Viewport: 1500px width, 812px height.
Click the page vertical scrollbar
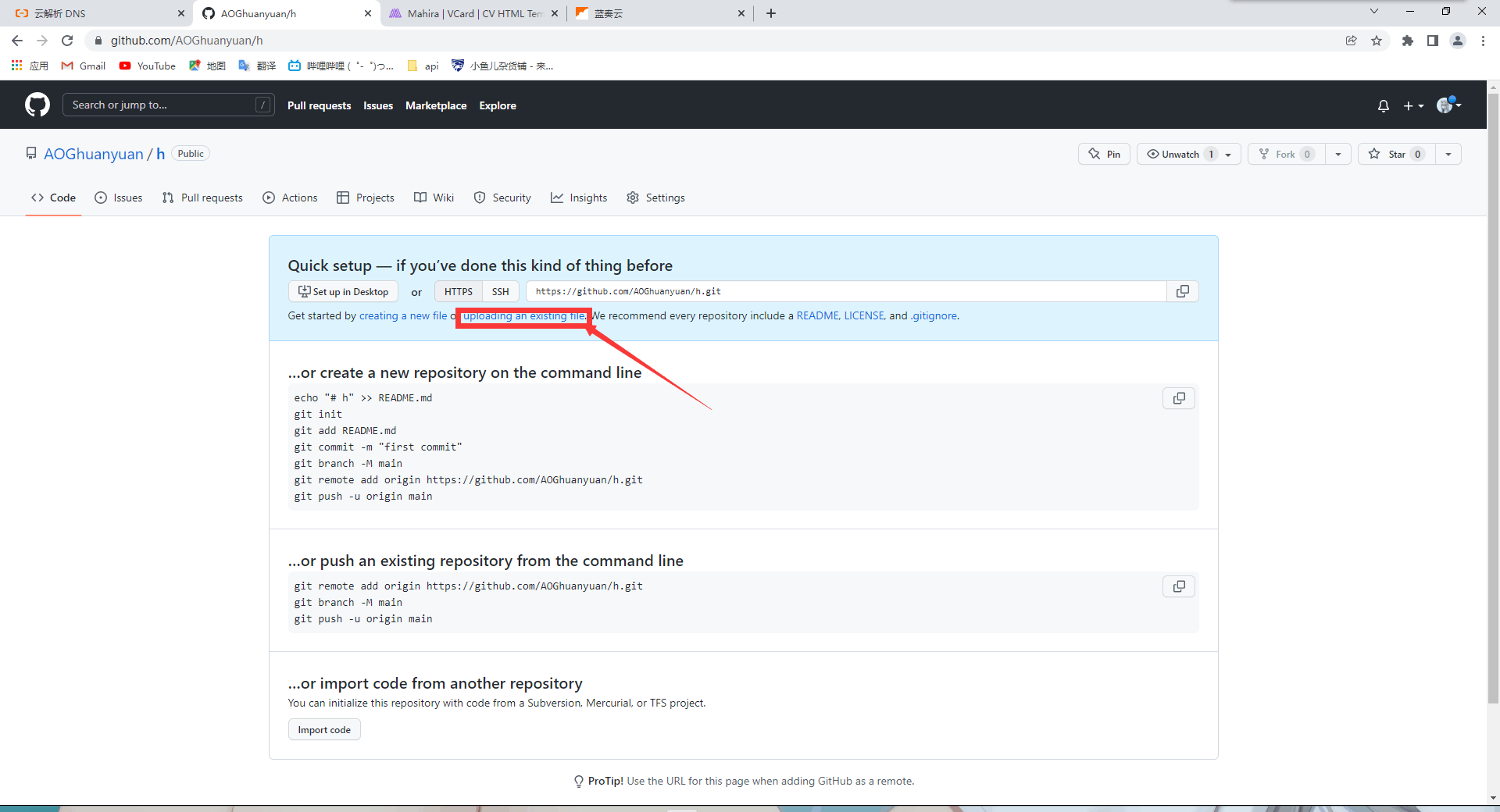coord(1492,390)
